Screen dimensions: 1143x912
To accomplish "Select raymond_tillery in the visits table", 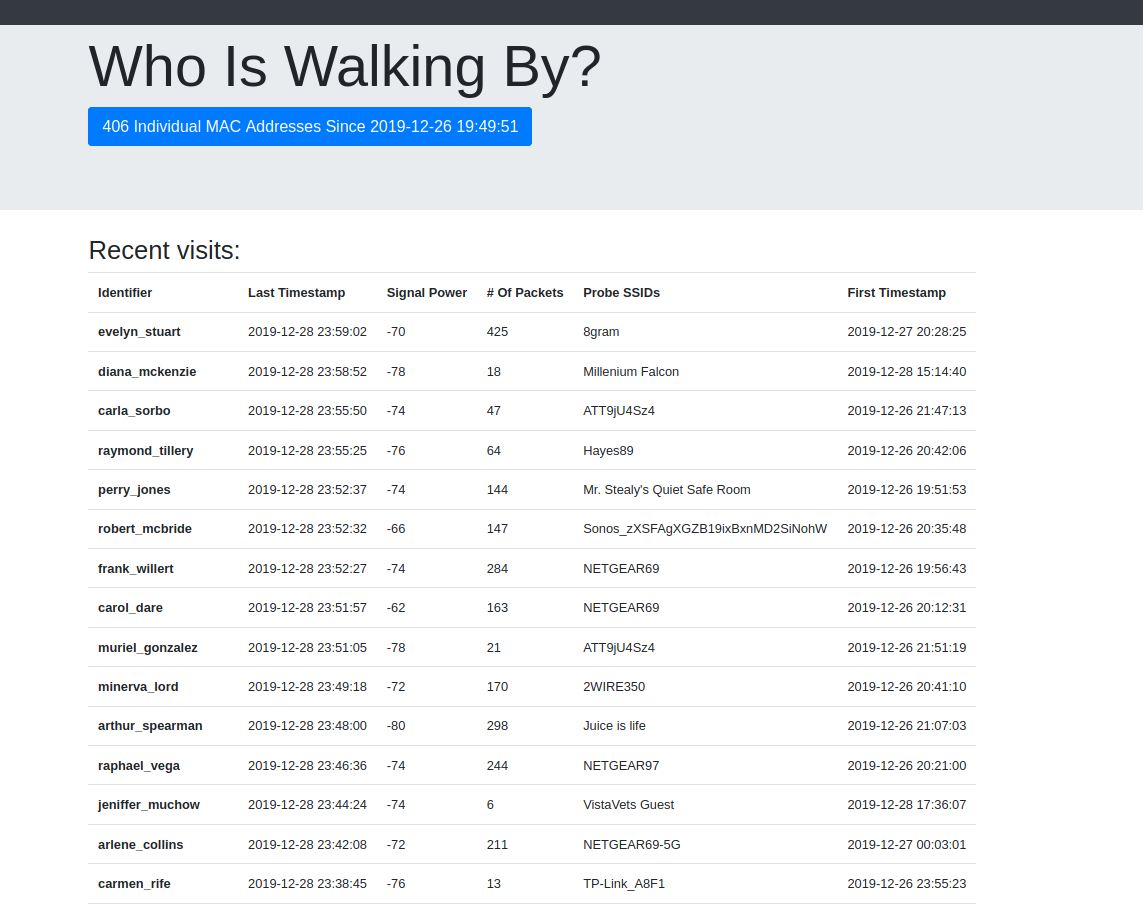I will click(x=146, y=451).
